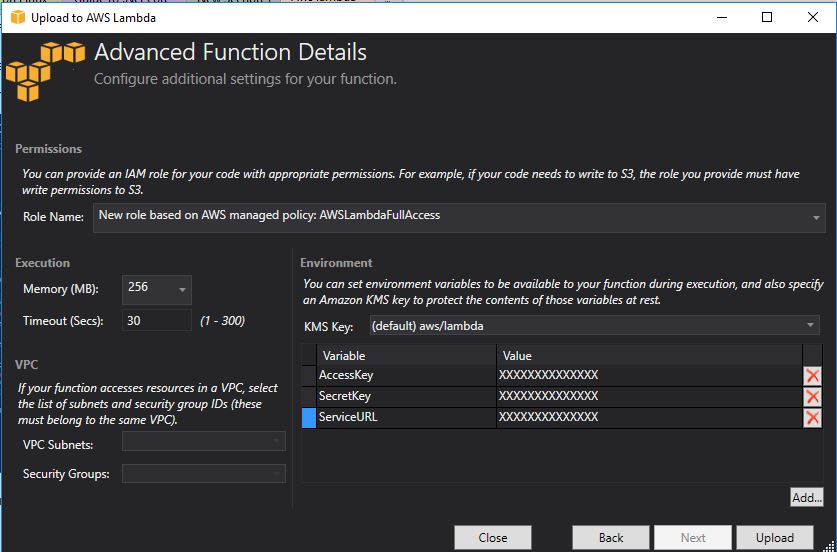Screen dimensions: 837x552
Task: Select the ServiceURL row header
Action: point(309,418)
